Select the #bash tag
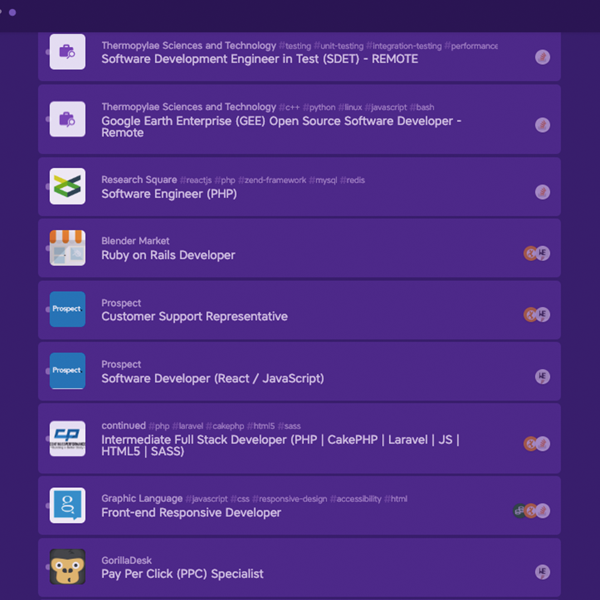Viewport: 600px width, 600px height. (x=422, y=107)
